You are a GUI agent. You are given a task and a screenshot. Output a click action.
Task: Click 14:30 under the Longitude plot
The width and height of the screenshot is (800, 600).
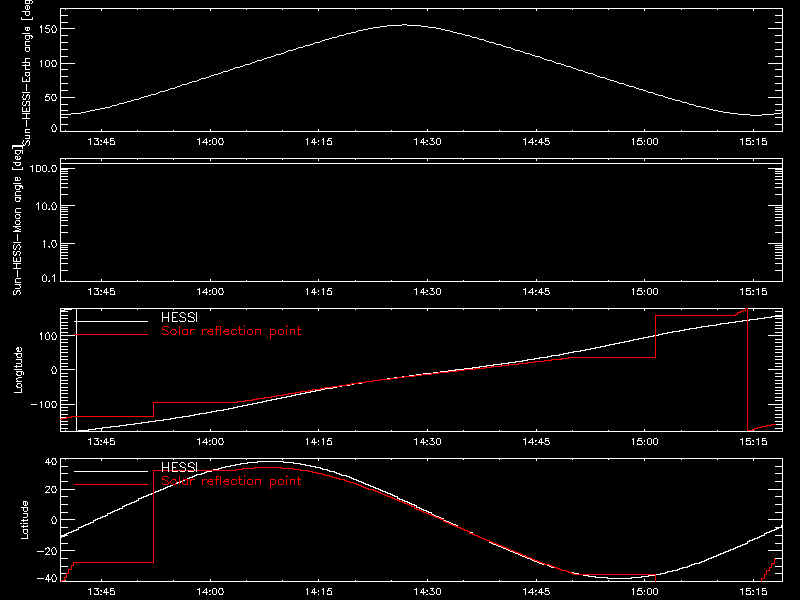tap(427, 442)
